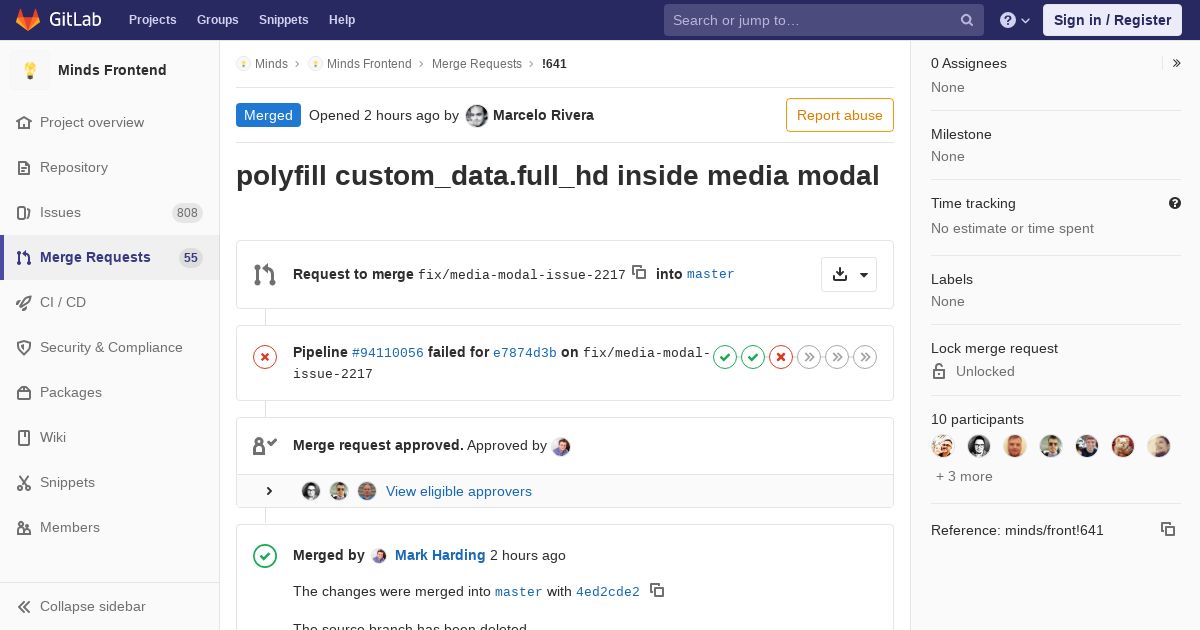
Task: Click last skipped pipeline stage icon
Action: 866,357
